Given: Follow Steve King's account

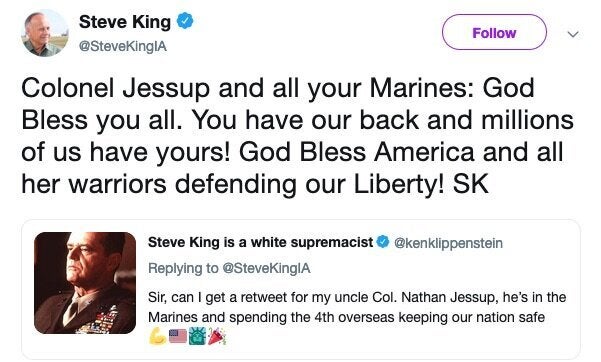Looking at the screenshot, I should coord(494,33).
